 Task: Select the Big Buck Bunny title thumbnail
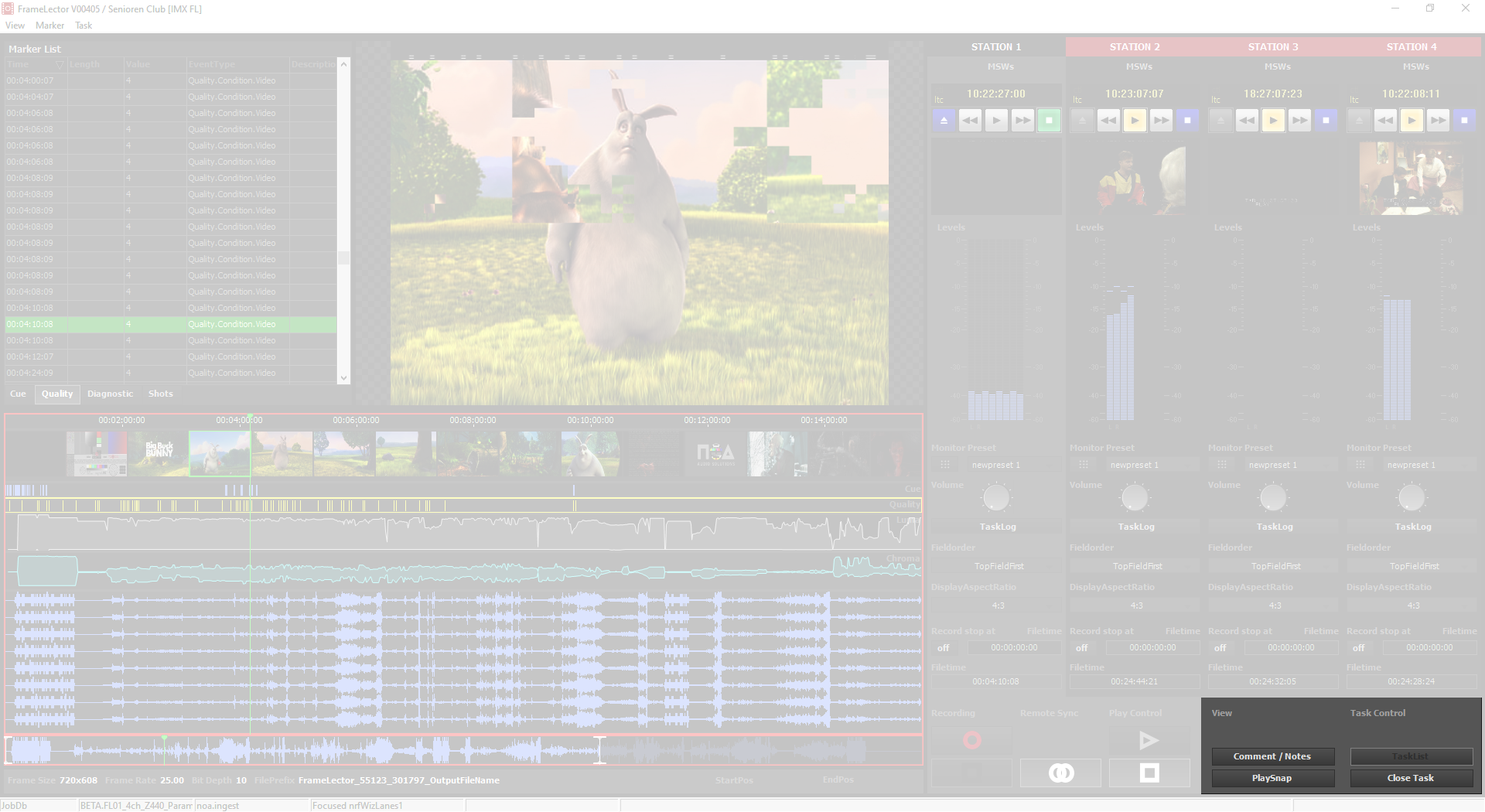pyautogui.click(x=159, y=454)
